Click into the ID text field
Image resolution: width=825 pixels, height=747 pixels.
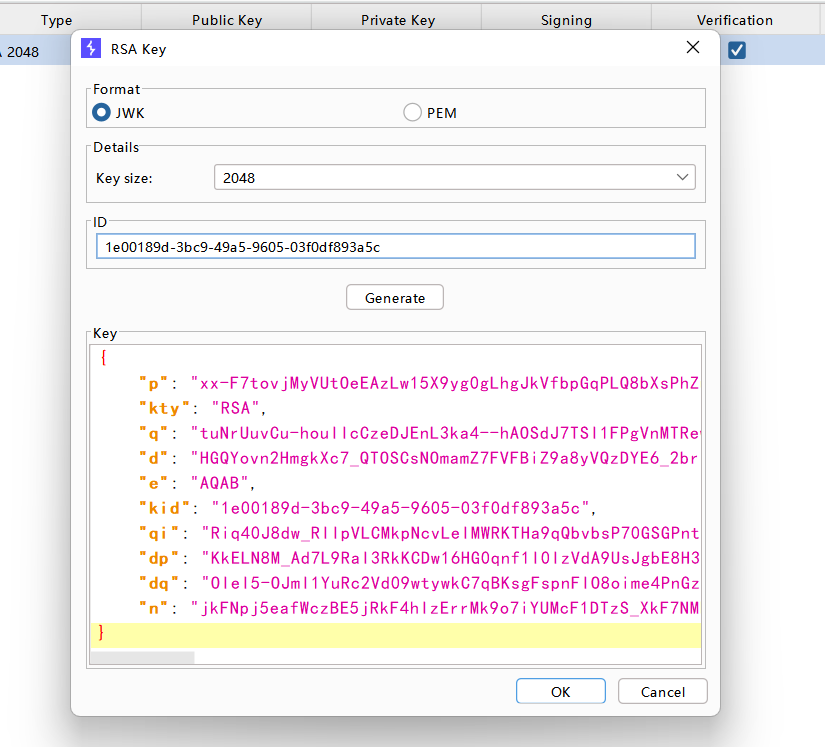pos(395,246)
